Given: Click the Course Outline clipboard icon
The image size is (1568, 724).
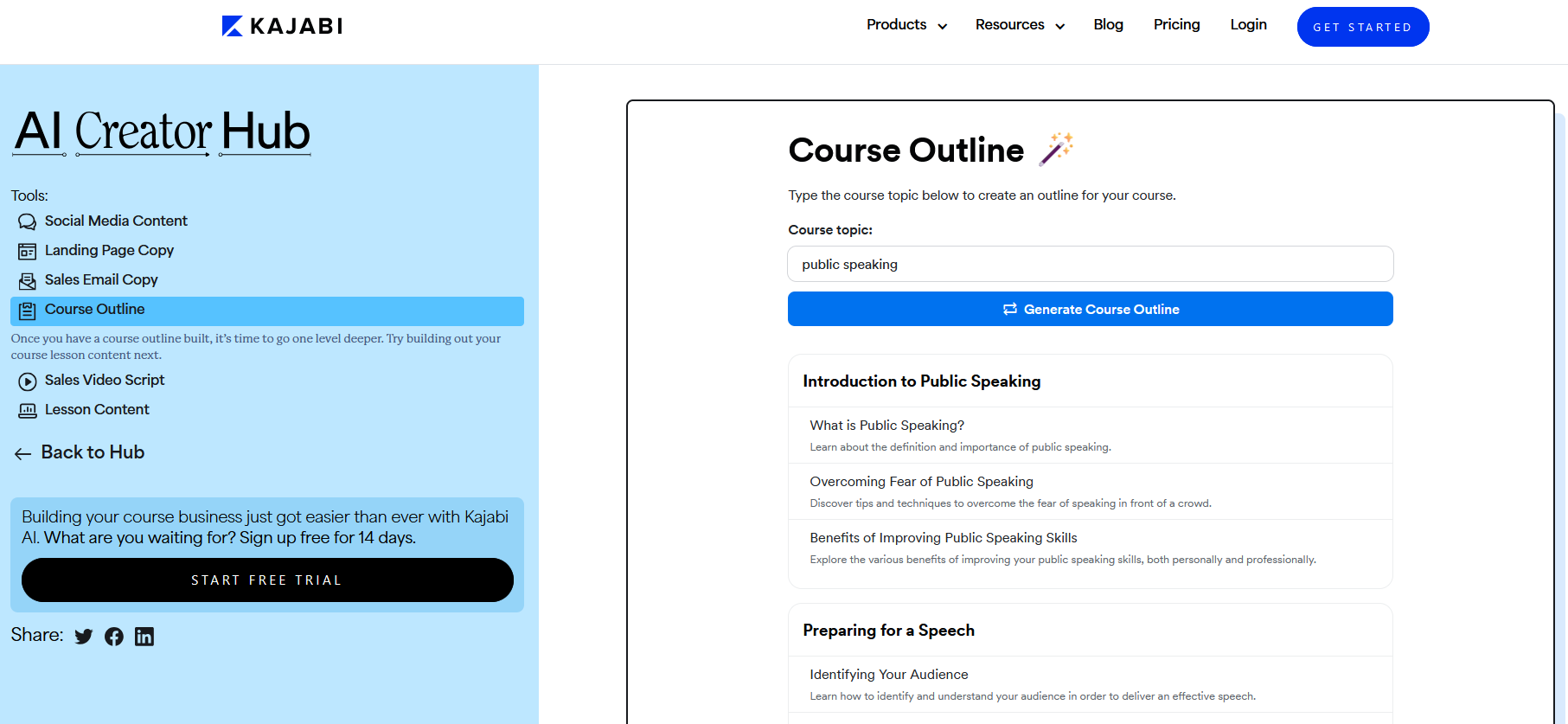Looking at the screenshot, I should [28, 311].
